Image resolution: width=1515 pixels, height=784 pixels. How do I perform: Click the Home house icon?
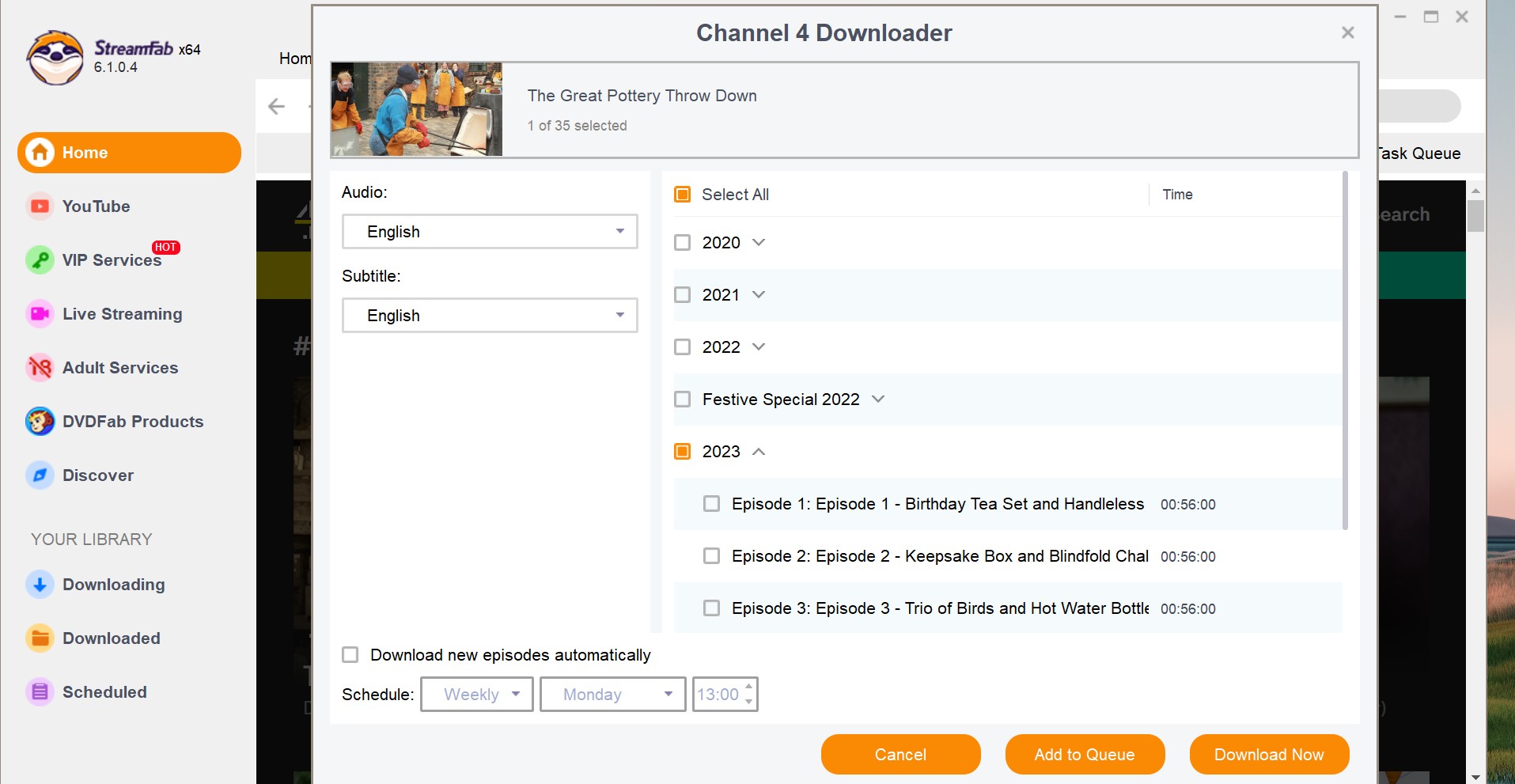pyautogui.click(x=40, y=153)
